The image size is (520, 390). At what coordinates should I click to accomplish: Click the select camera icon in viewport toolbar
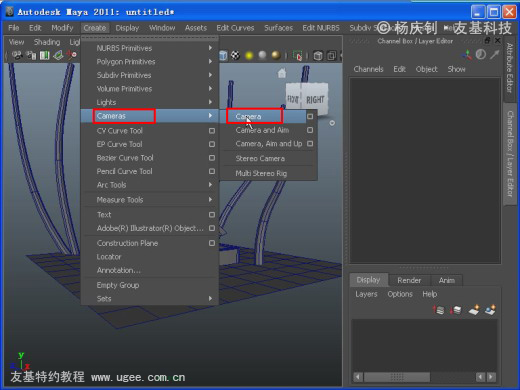(x=17, y=55)
